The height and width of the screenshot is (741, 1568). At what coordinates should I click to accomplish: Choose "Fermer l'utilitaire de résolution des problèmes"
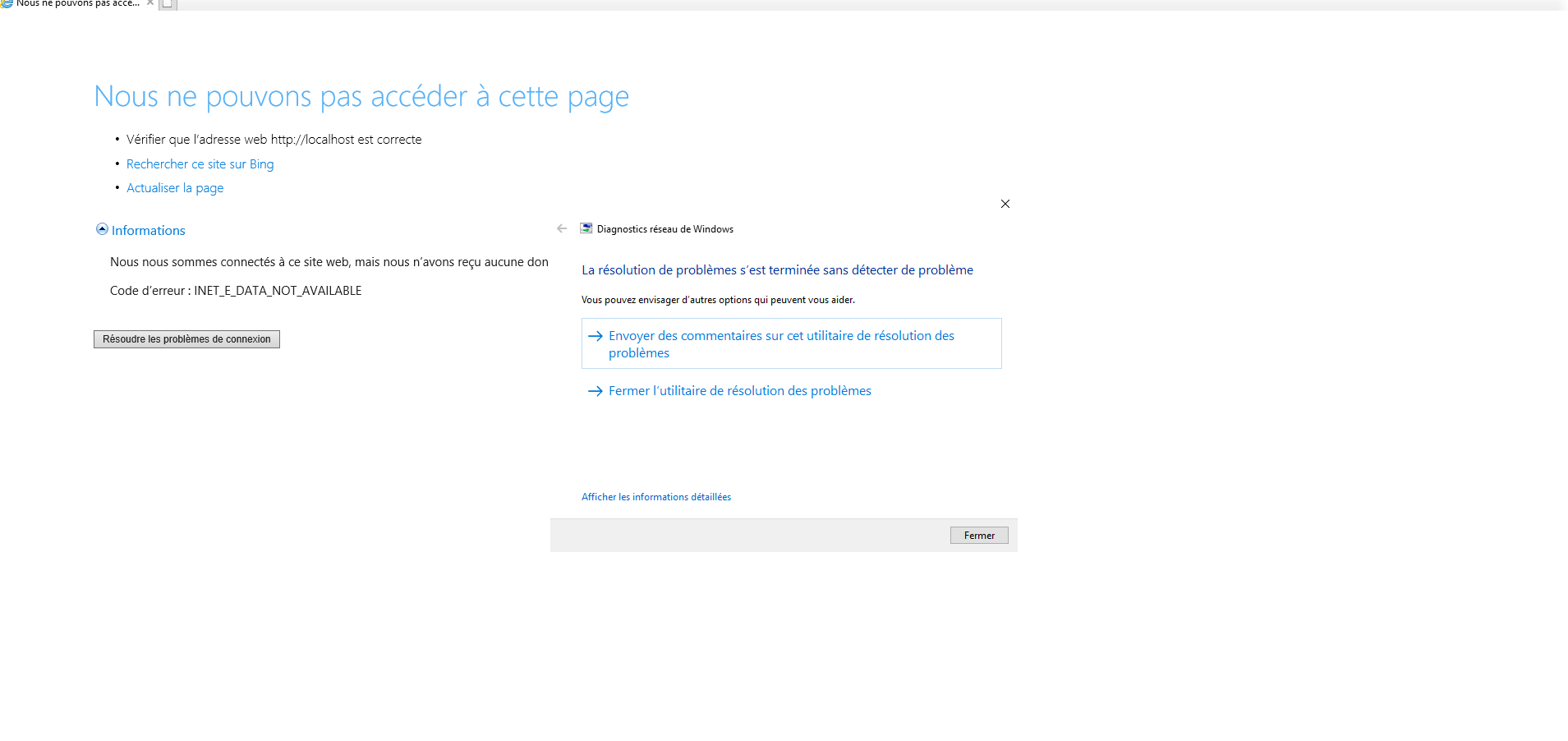[x=739, y=391]
